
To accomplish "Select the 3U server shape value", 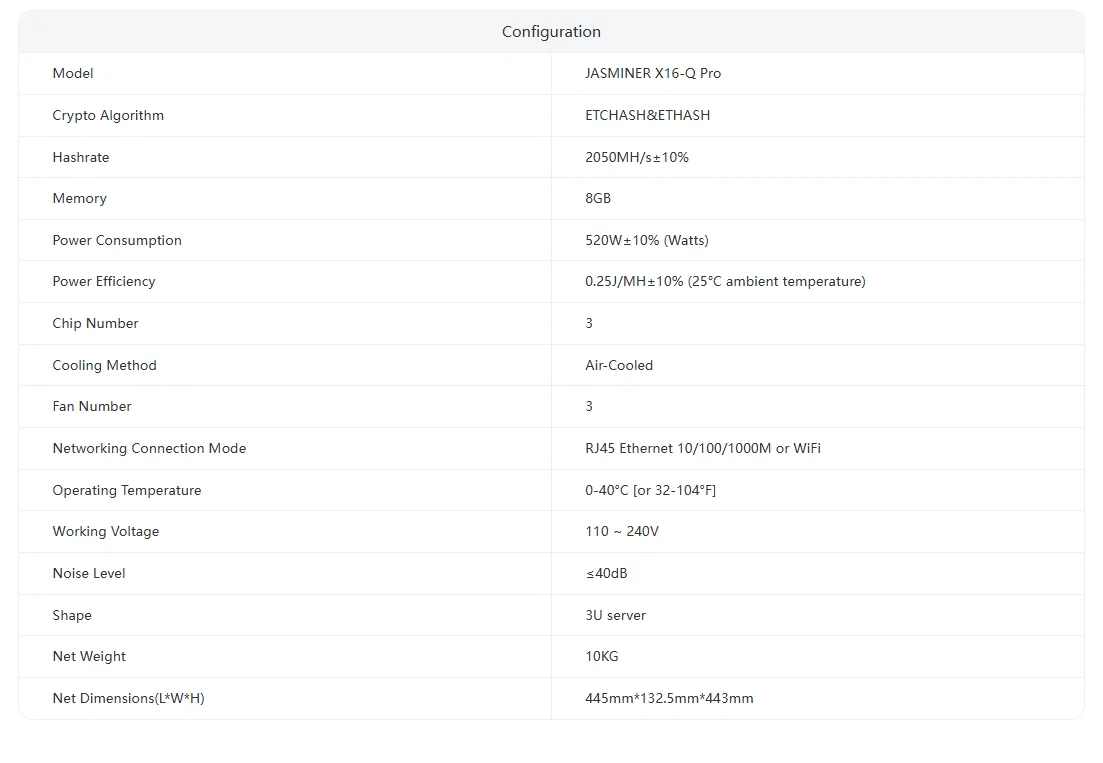I will tap(615, 615).
